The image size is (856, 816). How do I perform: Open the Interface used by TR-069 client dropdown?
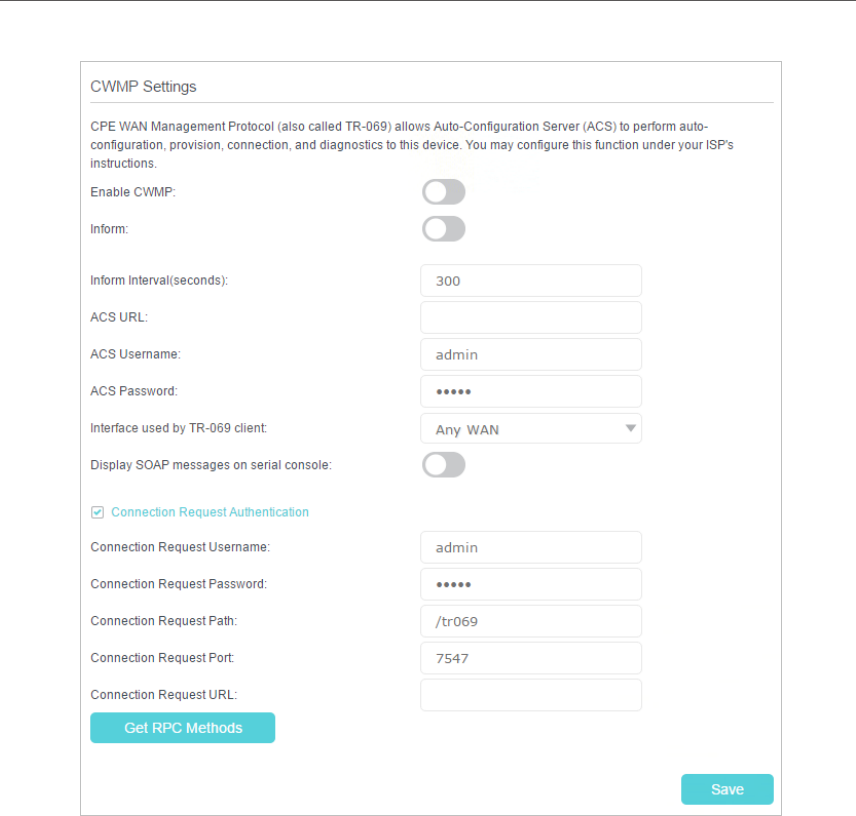pyautogui.click(x=530, y=429)
